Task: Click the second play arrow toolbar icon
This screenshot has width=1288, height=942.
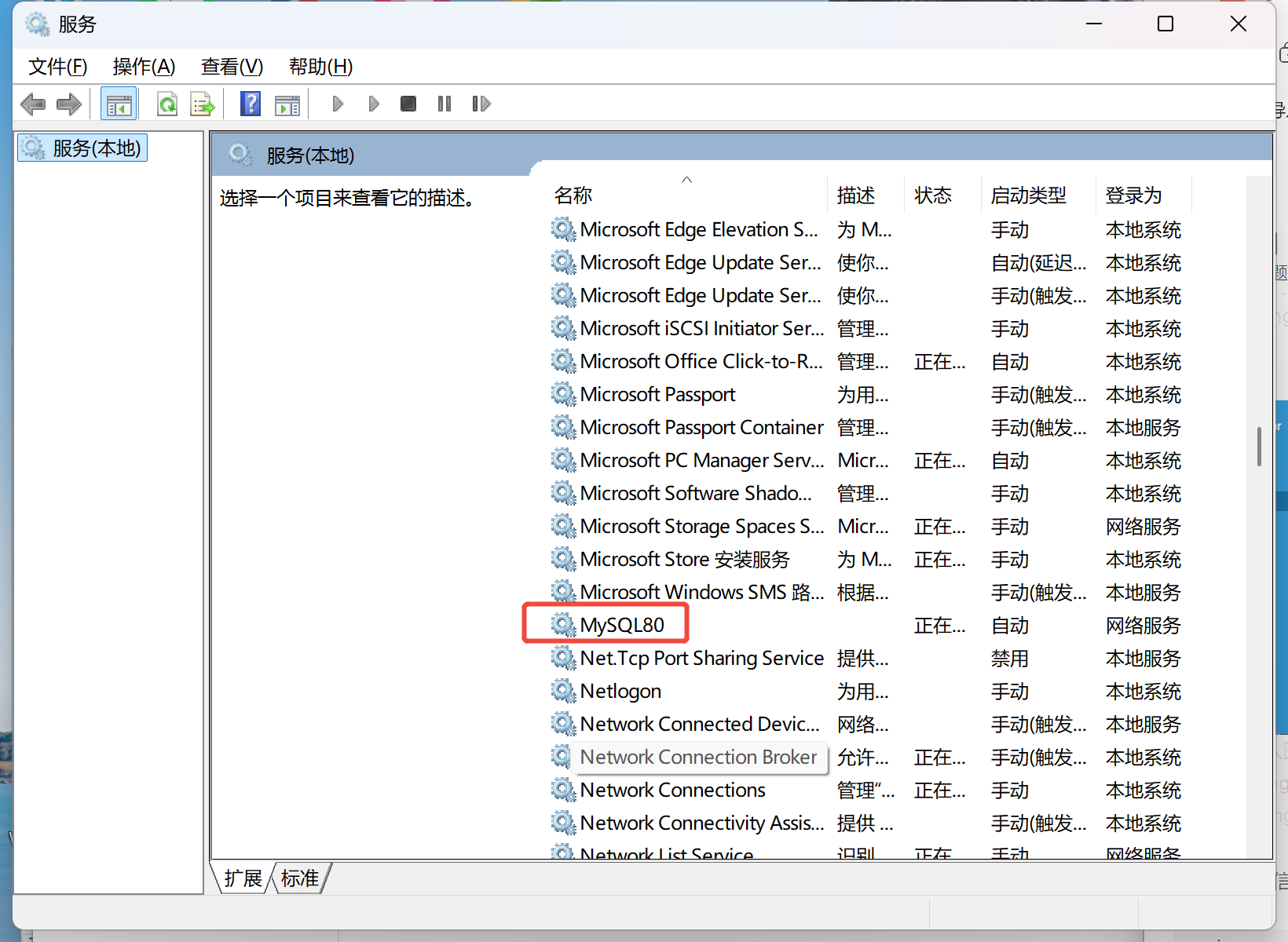Action: [374, 104]
